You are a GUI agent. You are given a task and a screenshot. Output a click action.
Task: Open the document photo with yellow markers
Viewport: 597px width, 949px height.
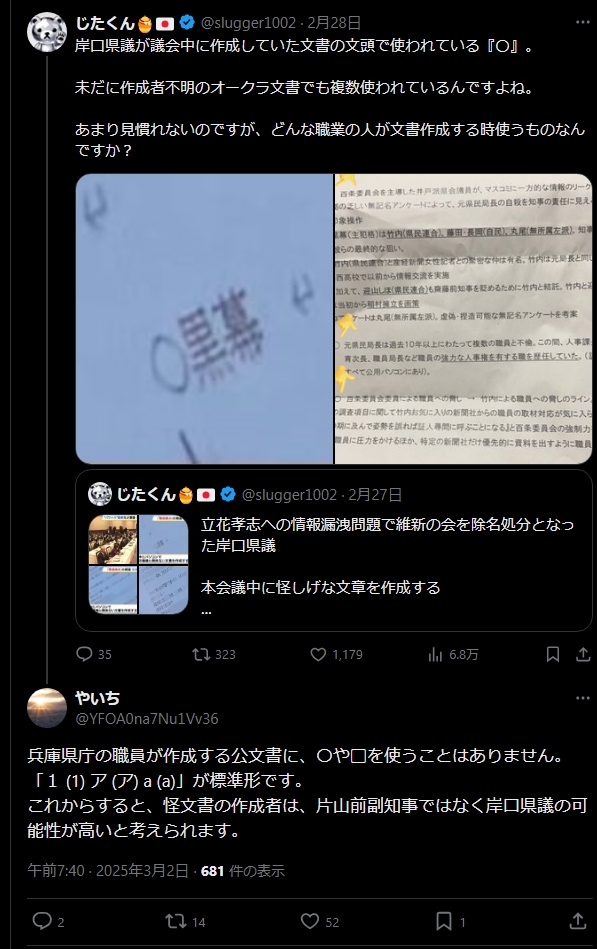point(463,319)
